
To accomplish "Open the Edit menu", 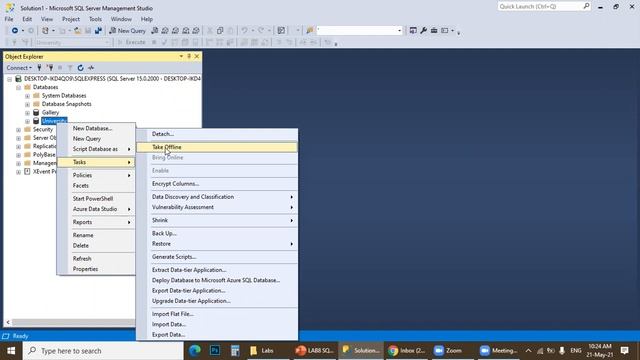I will tap(27, 19).
